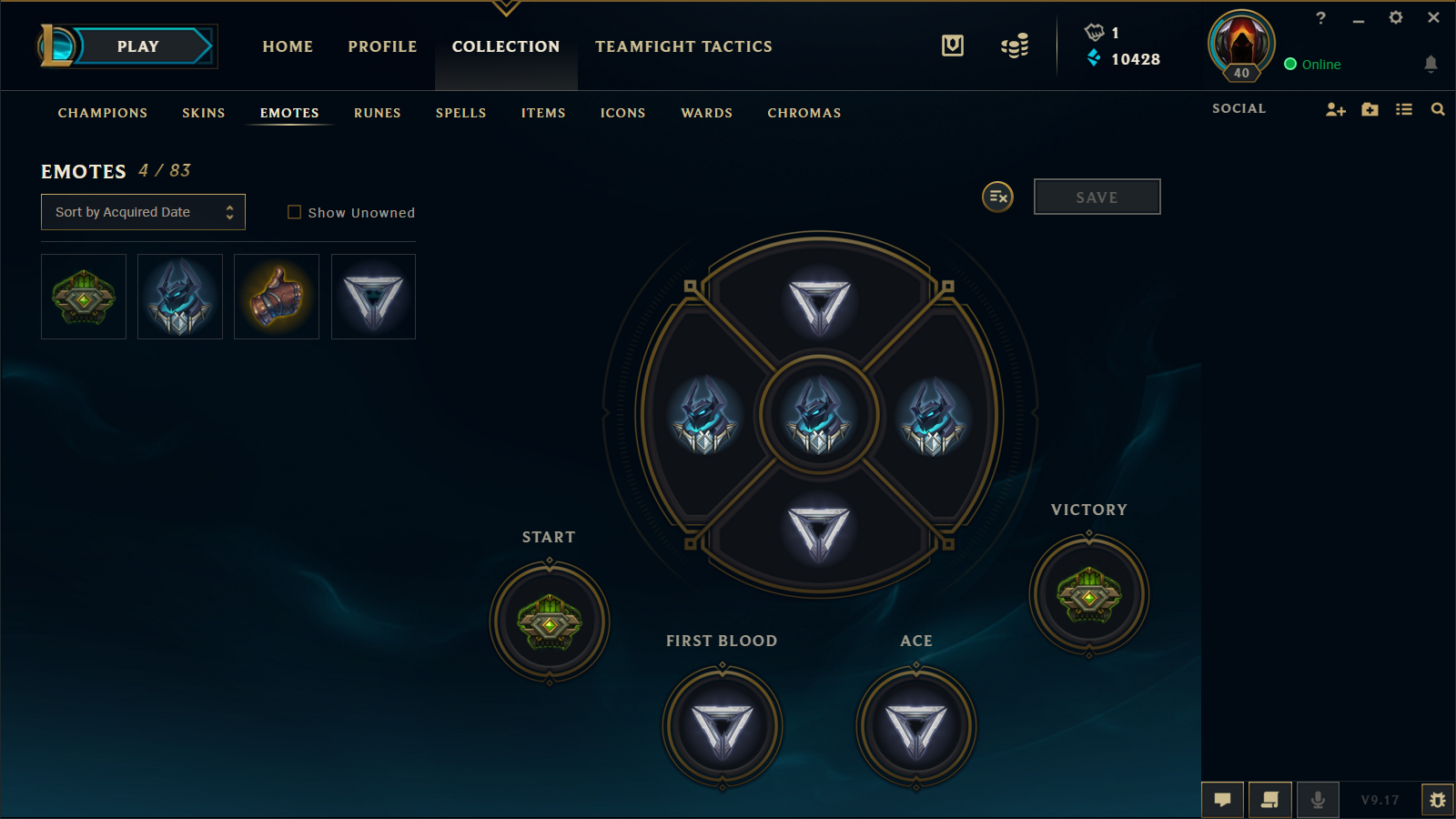This screenshot has height=819, width=1456.
Task: Click the Save button
Action: [1097, 197]
